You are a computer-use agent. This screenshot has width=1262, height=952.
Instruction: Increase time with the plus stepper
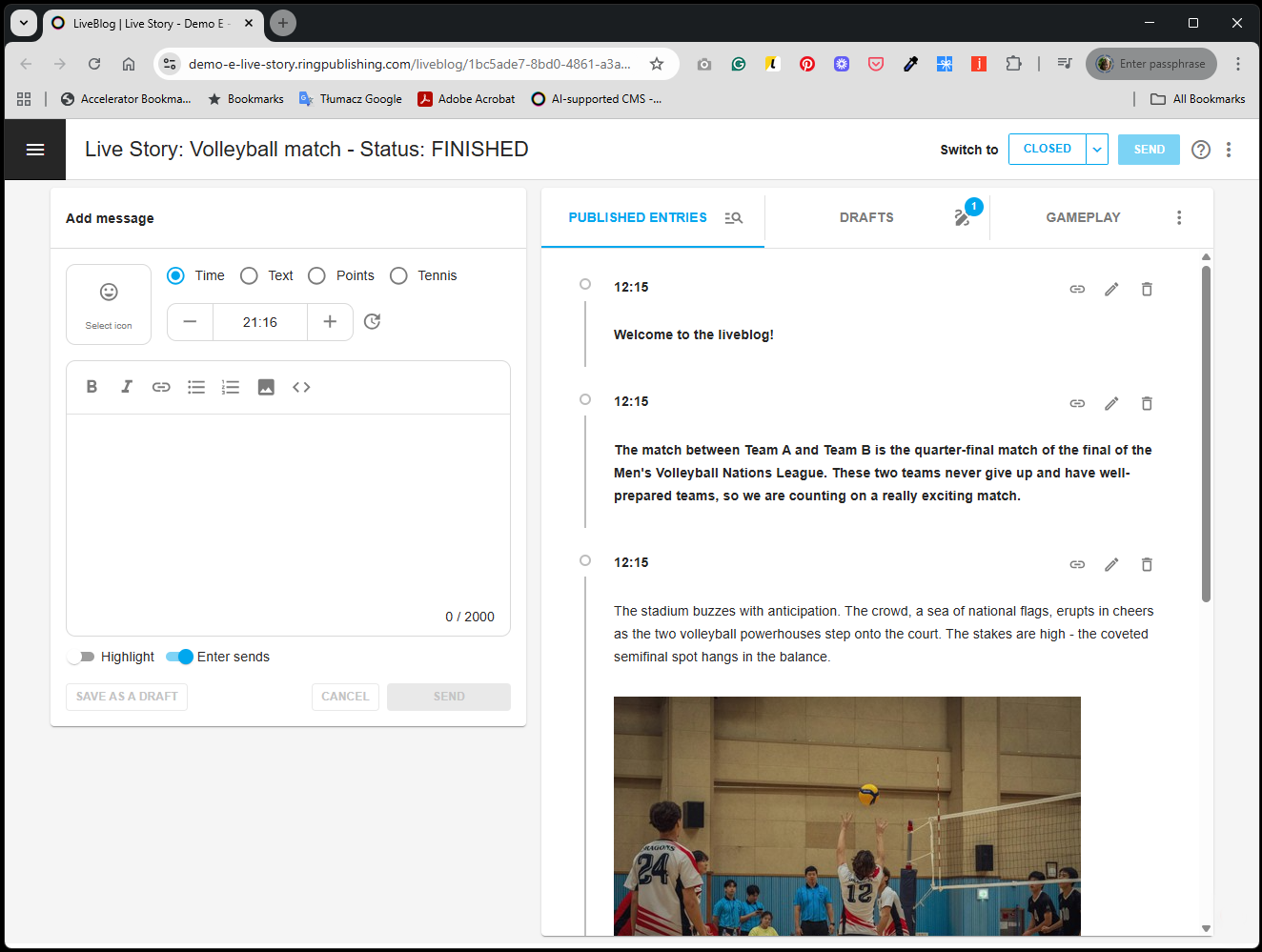click(x=330, y=322)
